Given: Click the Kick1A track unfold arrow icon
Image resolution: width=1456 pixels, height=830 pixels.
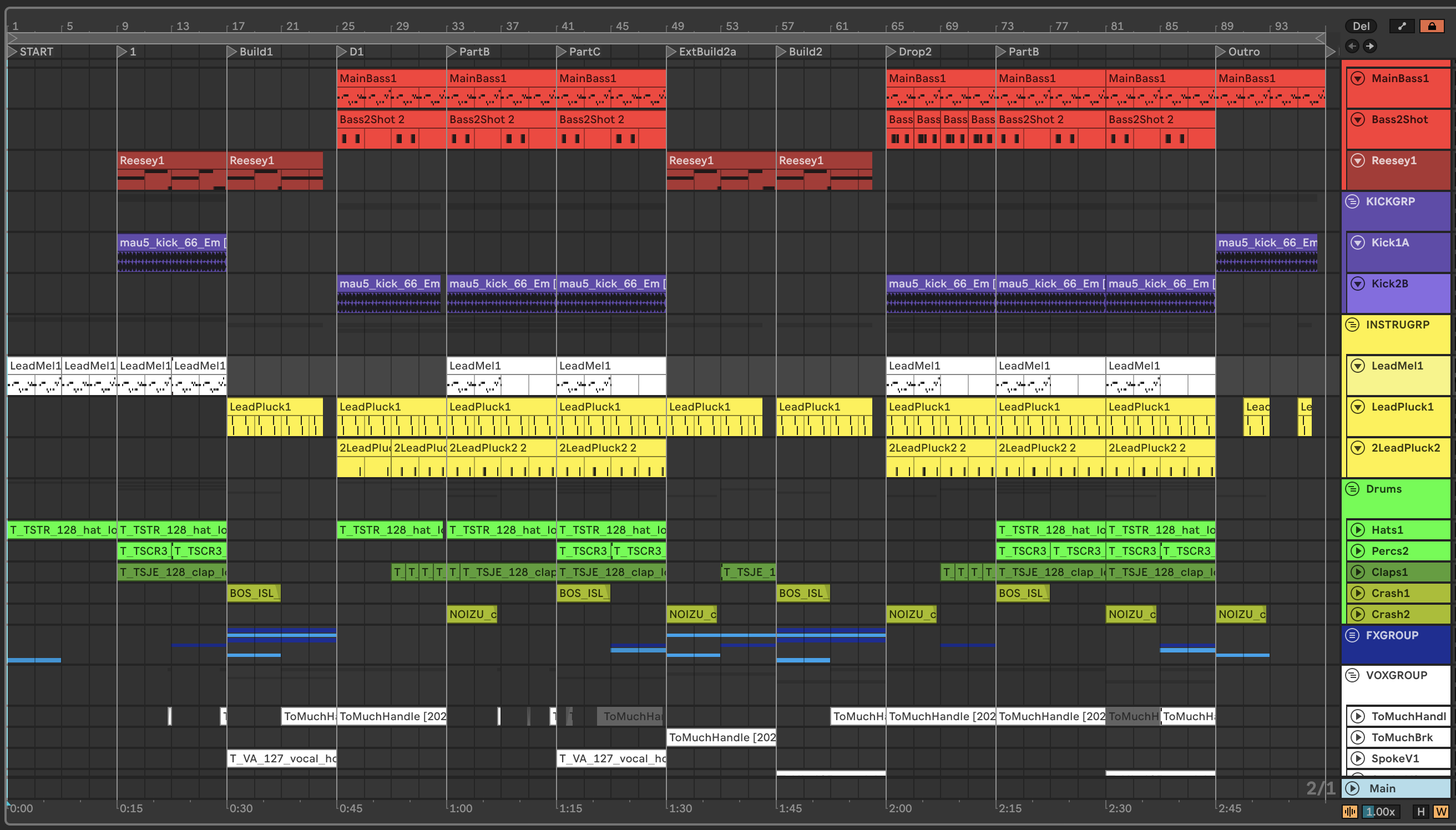Looking at the screenshot, I should click(1358, 242).
